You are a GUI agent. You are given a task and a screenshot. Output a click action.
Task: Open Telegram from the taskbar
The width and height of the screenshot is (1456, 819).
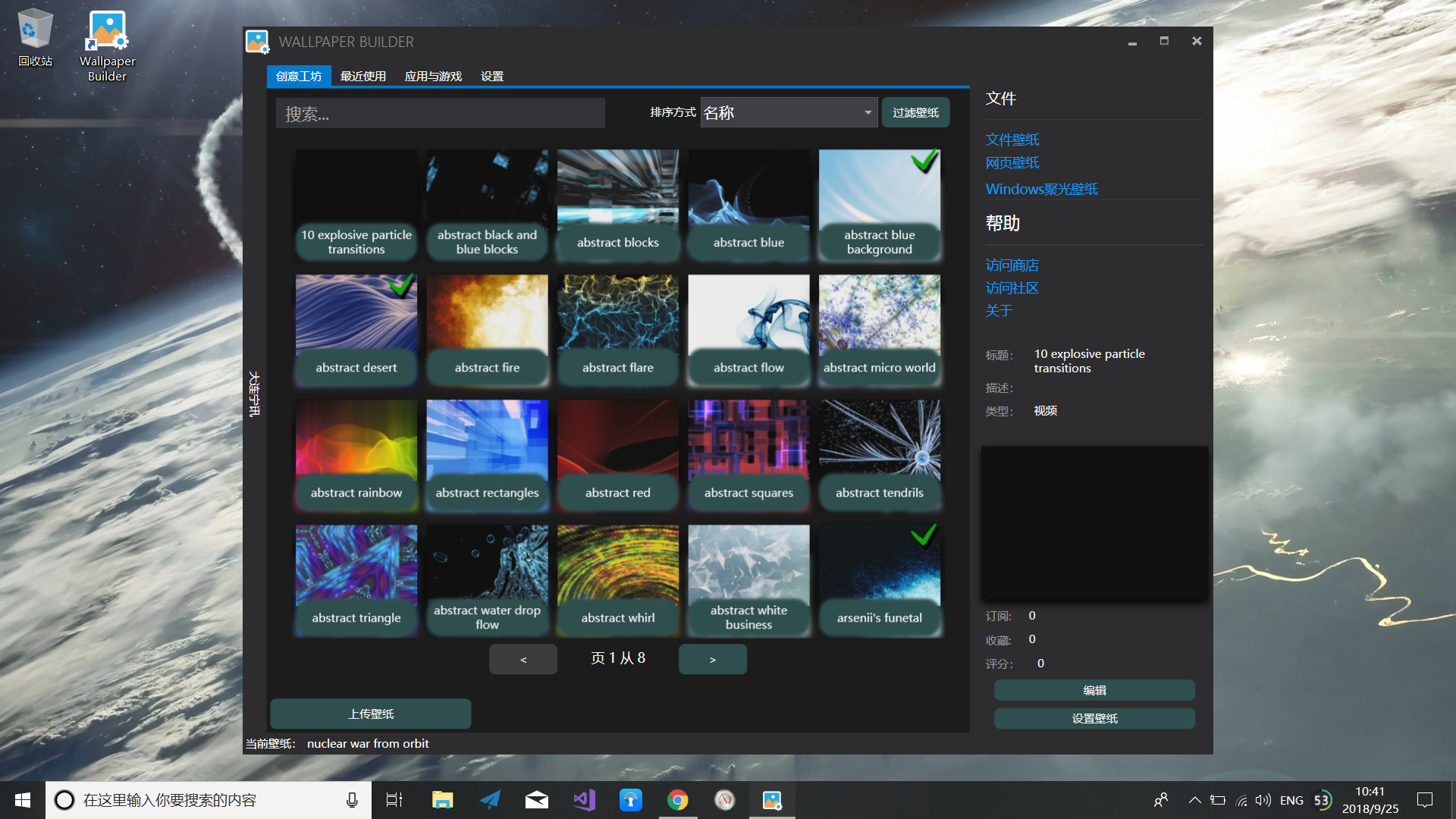pyautogui.click(x=489, y=800)
